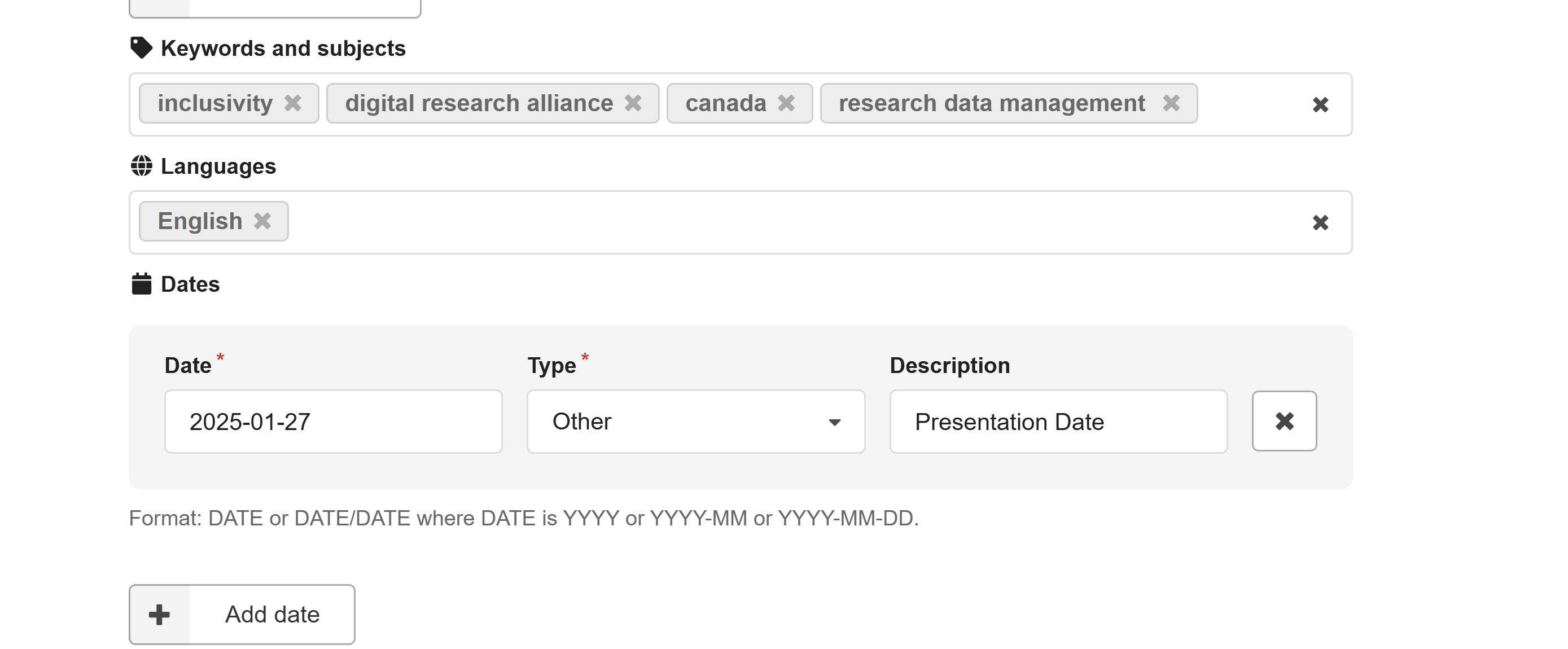Open the date Type dropdown
Image resolution: width=1568 pixels, height=649 pixels.
(x=696, y=422)
